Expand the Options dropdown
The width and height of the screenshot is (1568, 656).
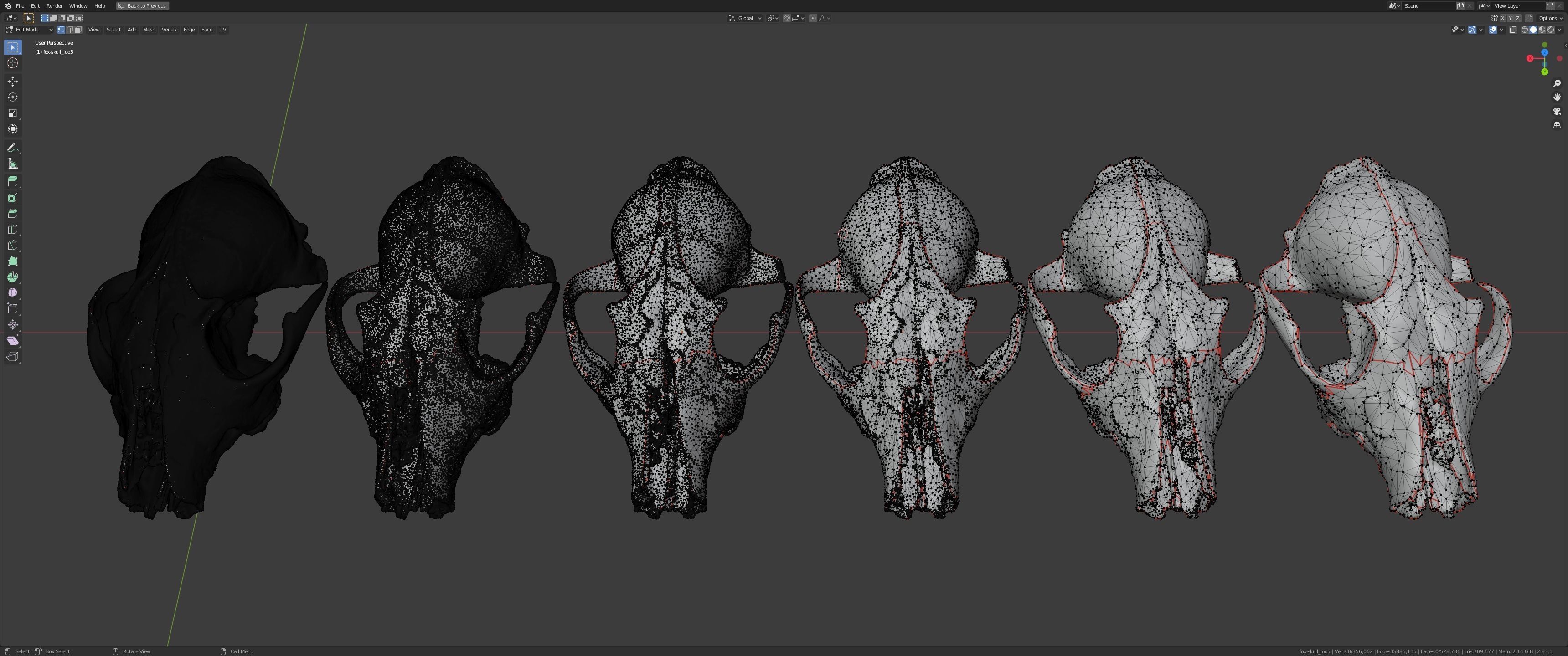(1550, 18)
